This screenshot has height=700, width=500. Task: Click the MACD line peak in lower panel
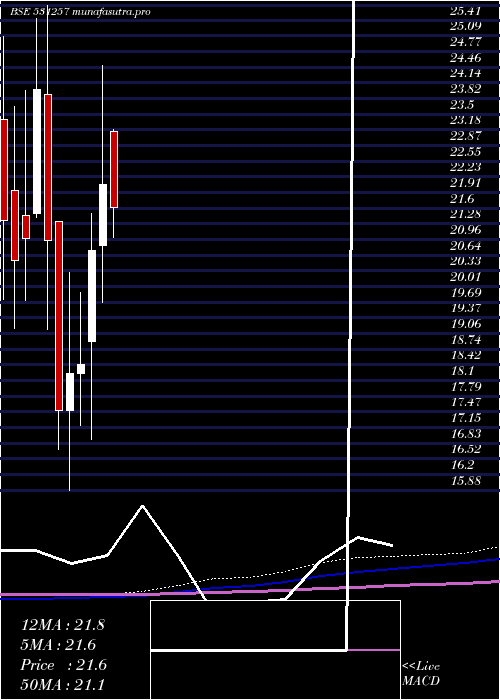tap(142, 506)
